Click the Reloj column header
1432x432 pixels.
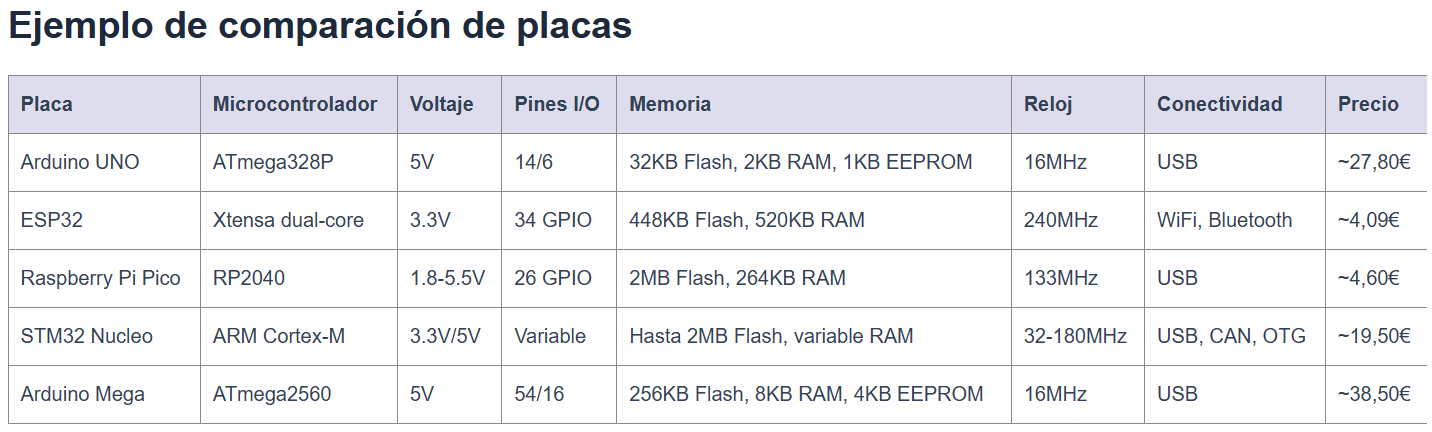pyautogui.click(x=1048, y=104)
